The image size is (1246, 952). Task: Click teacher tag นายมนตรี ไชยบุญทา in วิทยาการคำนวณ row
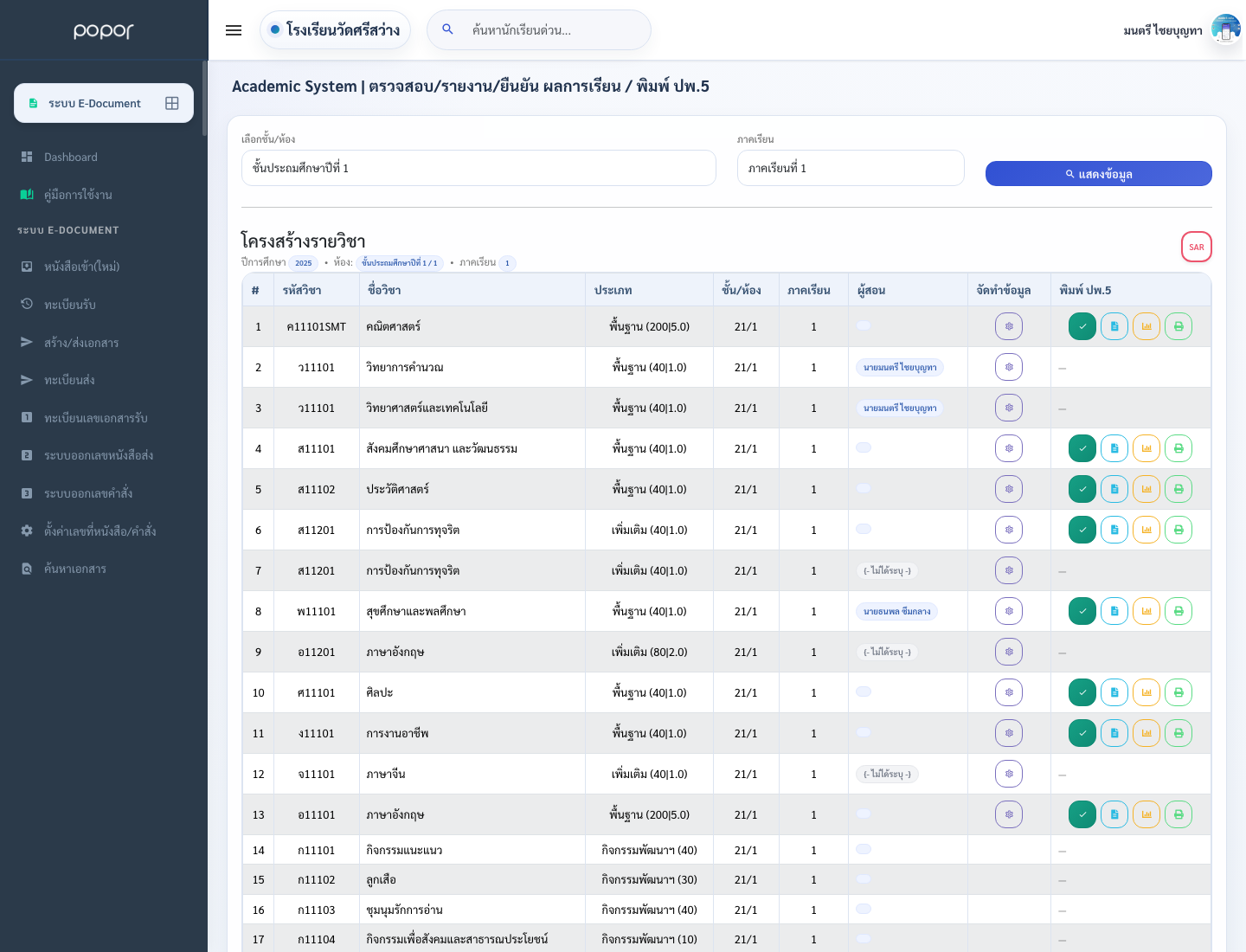(x=900, y=367)
